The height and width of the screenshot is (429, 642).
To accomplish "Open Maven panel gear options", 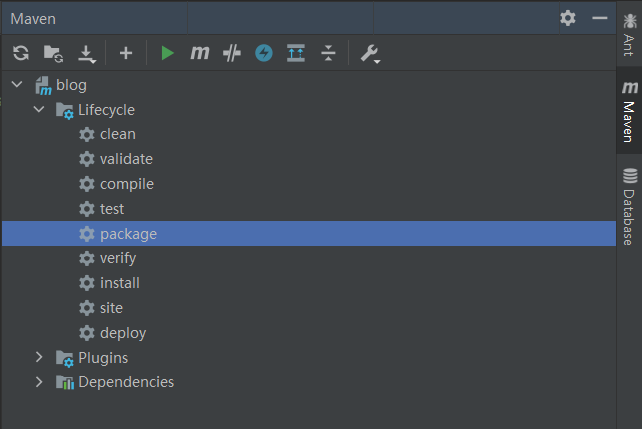I will (x=568, y=18).
